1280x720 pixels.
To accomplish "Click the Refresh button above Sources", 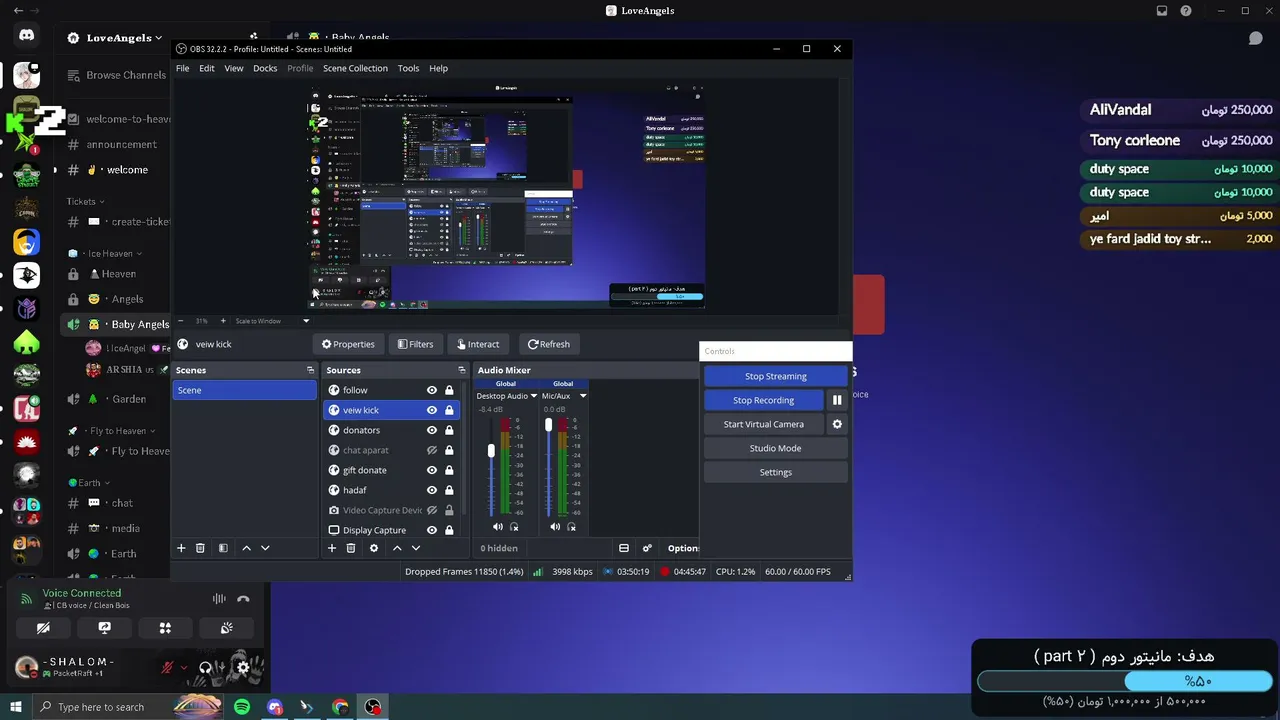I will 549,344.
